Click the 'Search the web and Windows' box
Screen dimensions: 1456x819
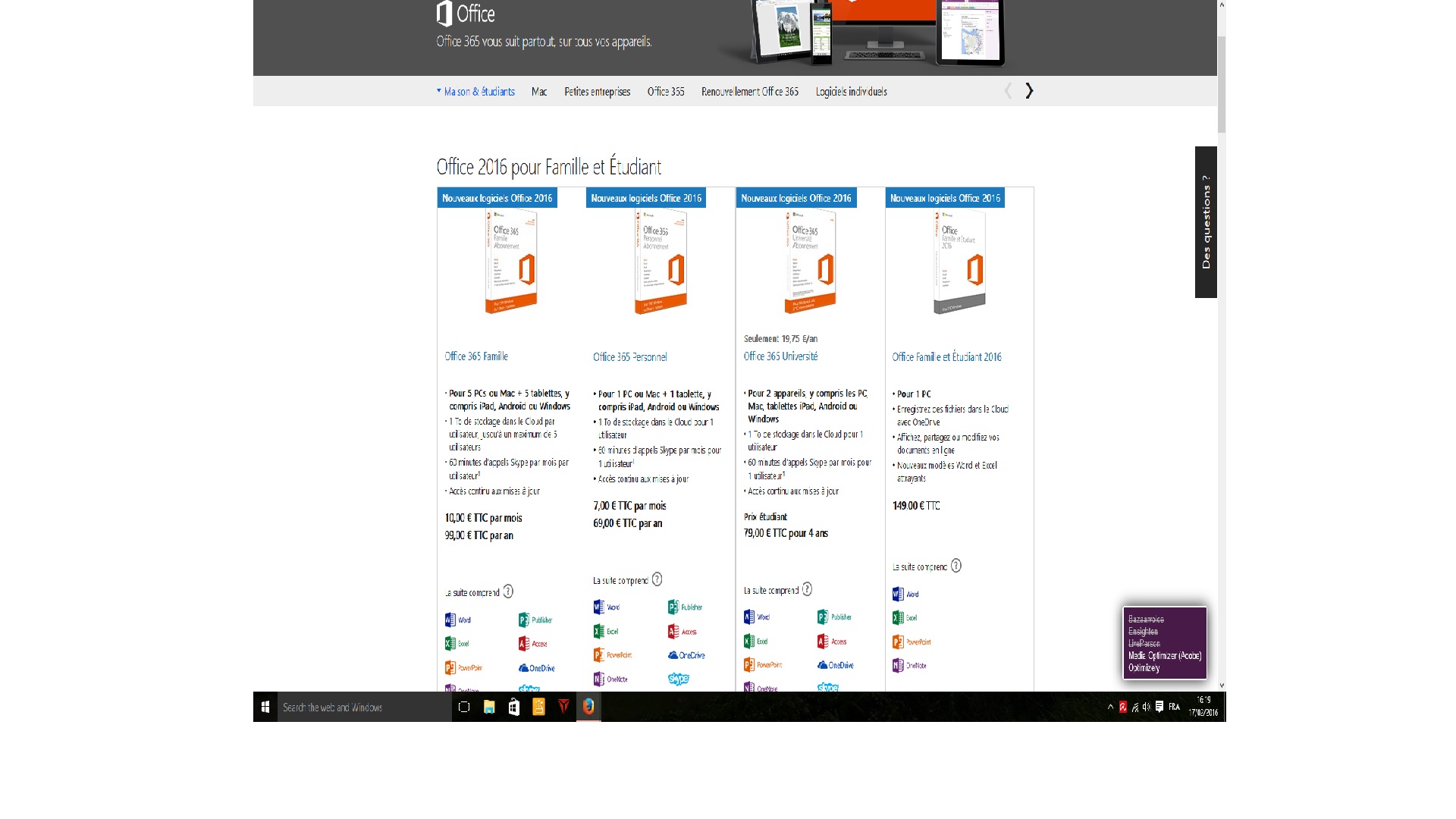(x=365, y=707)
